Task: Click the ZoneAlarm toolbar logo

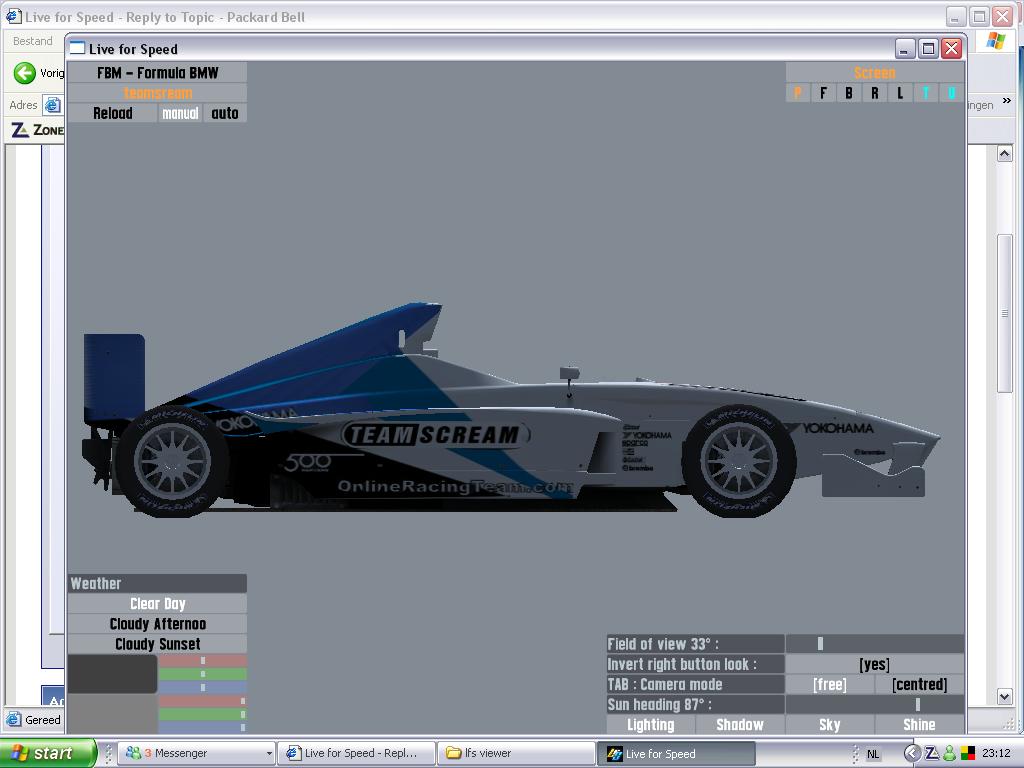Action: tap(37, 130)
